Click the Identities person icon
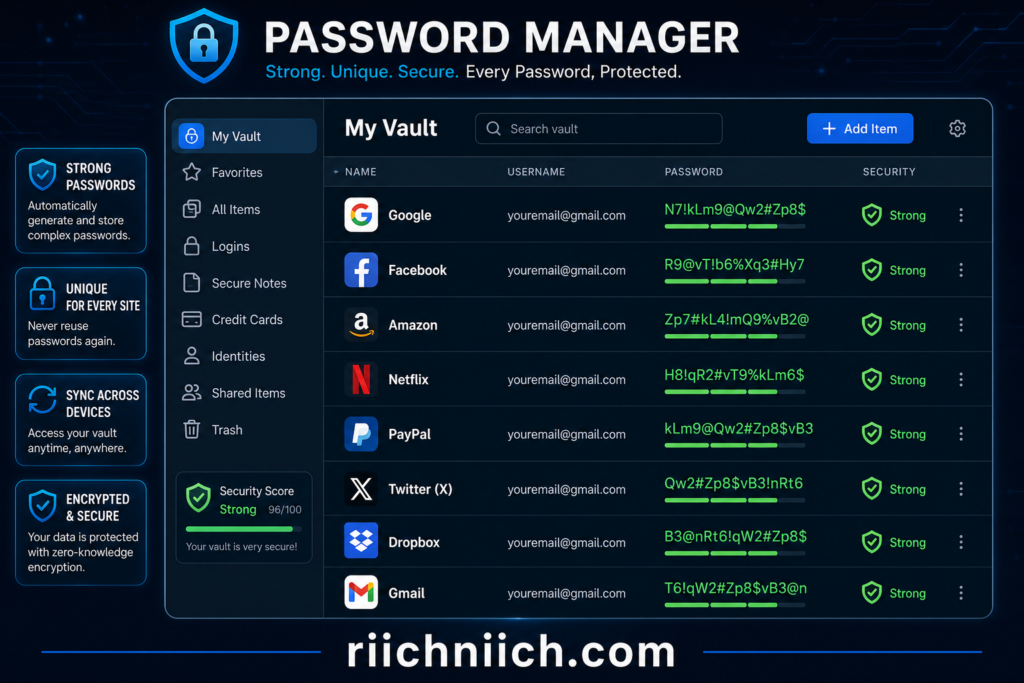Image resolution: width=1024 pixels, height=683 pixels. [191, 356]
